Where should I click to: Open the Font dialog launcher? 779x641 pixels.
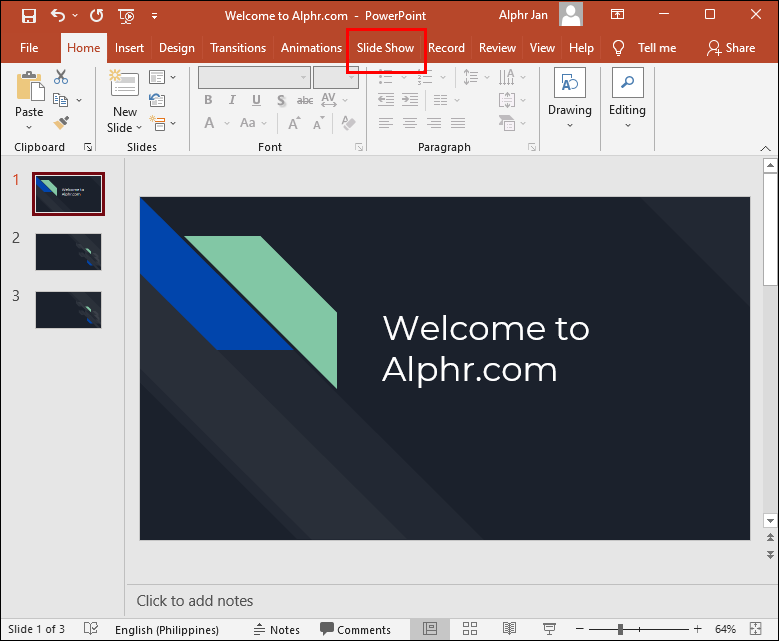(359, 147)
